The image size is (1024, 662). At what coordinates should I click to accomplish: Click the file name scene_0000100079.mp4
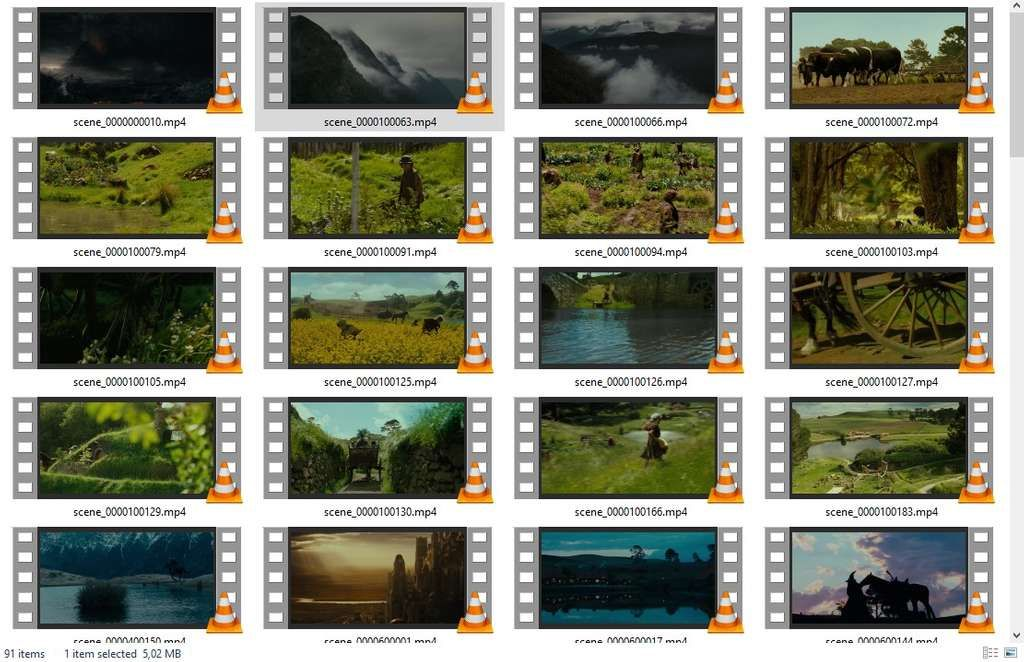pos(129,252)
